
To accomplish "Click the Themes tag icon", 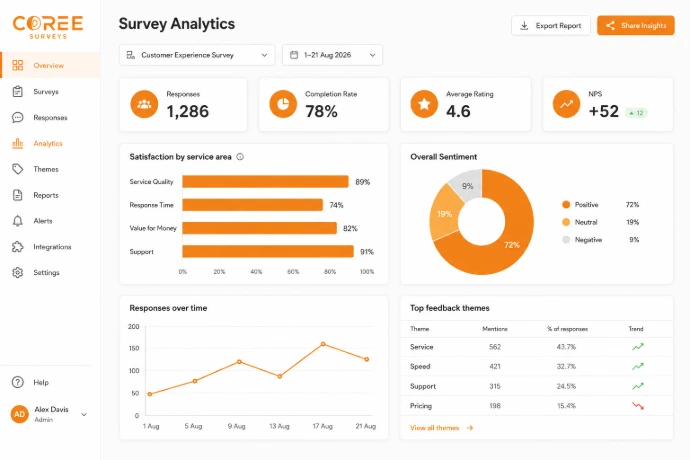I will point(18,169).
